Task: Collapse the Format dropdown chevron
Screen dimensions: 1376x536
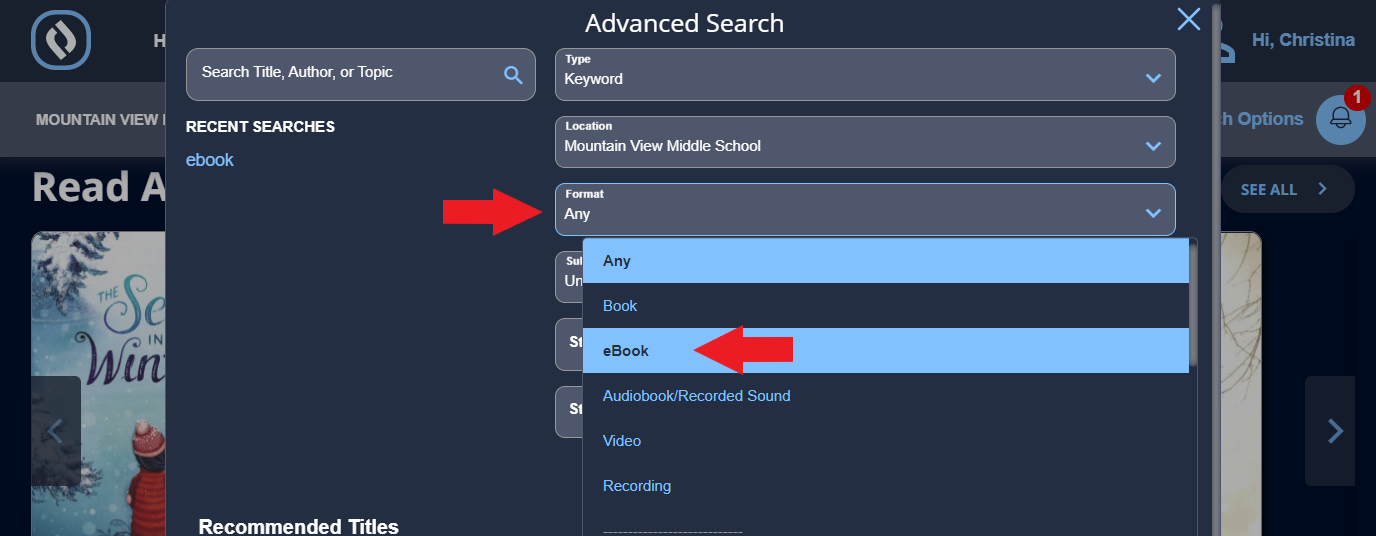Action: [1153, 213]
